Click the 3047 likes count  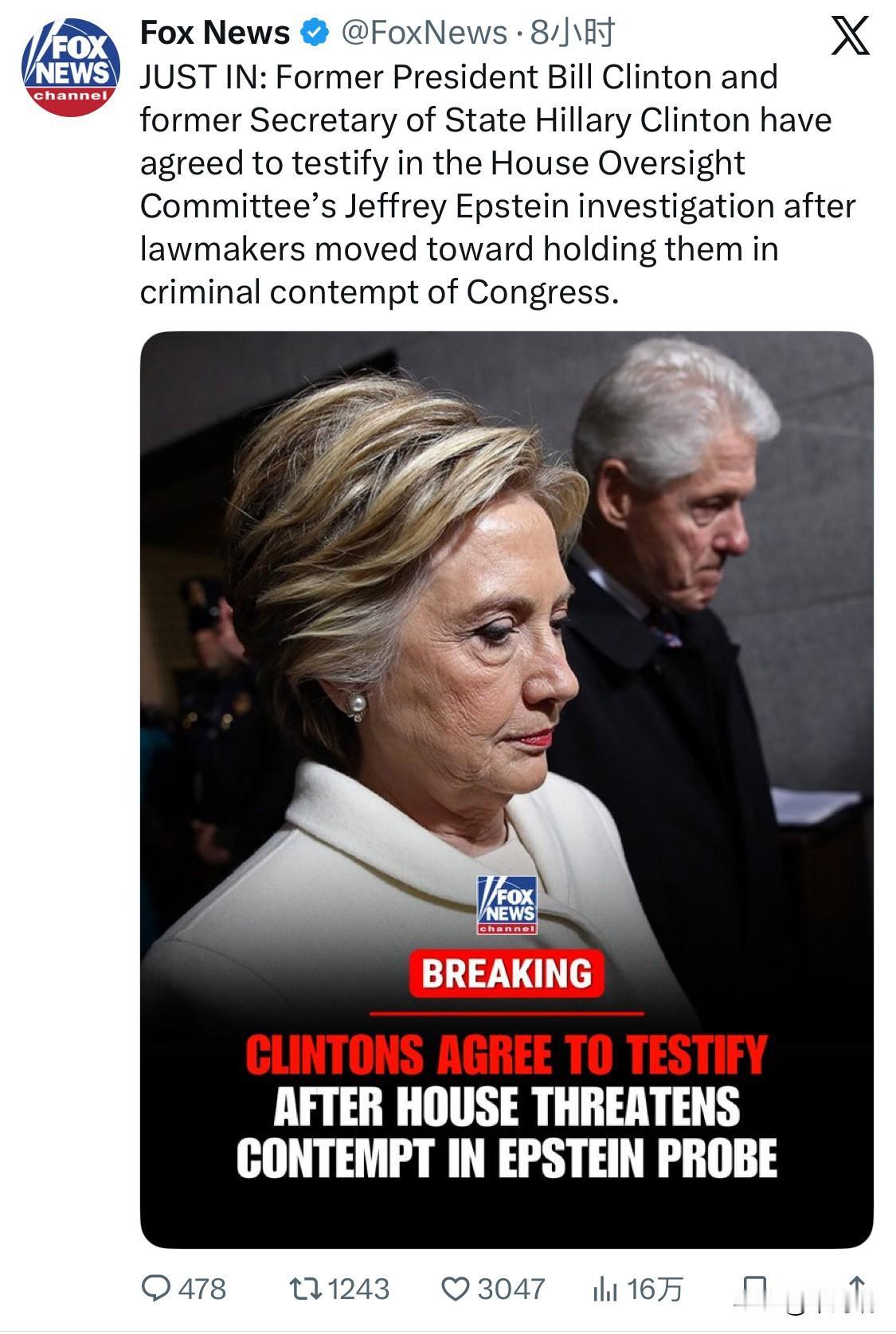coord(511,1289)
